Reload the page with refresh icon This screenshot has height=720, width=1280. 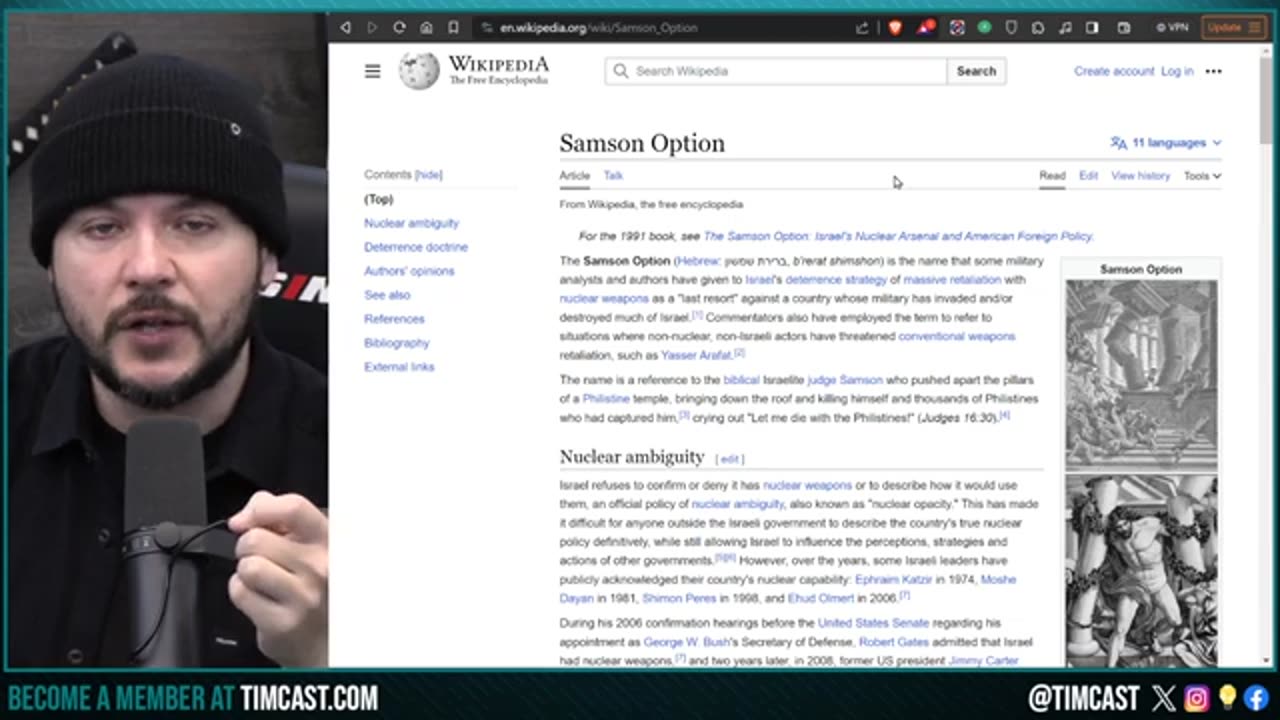coord(399,28)
